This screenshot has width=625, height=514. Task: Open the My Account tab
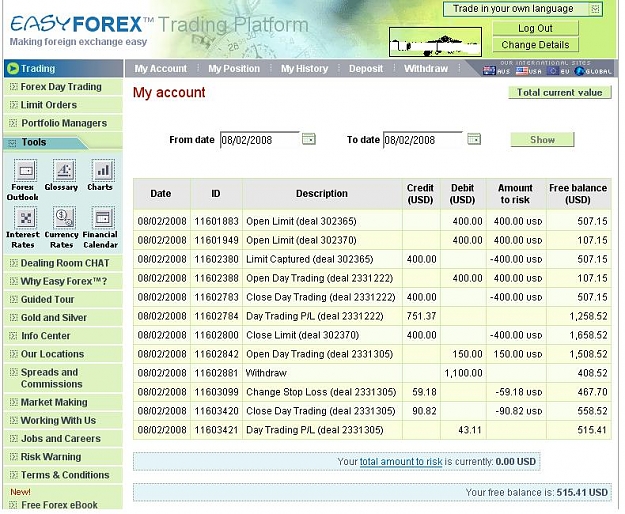pos(160,69)
